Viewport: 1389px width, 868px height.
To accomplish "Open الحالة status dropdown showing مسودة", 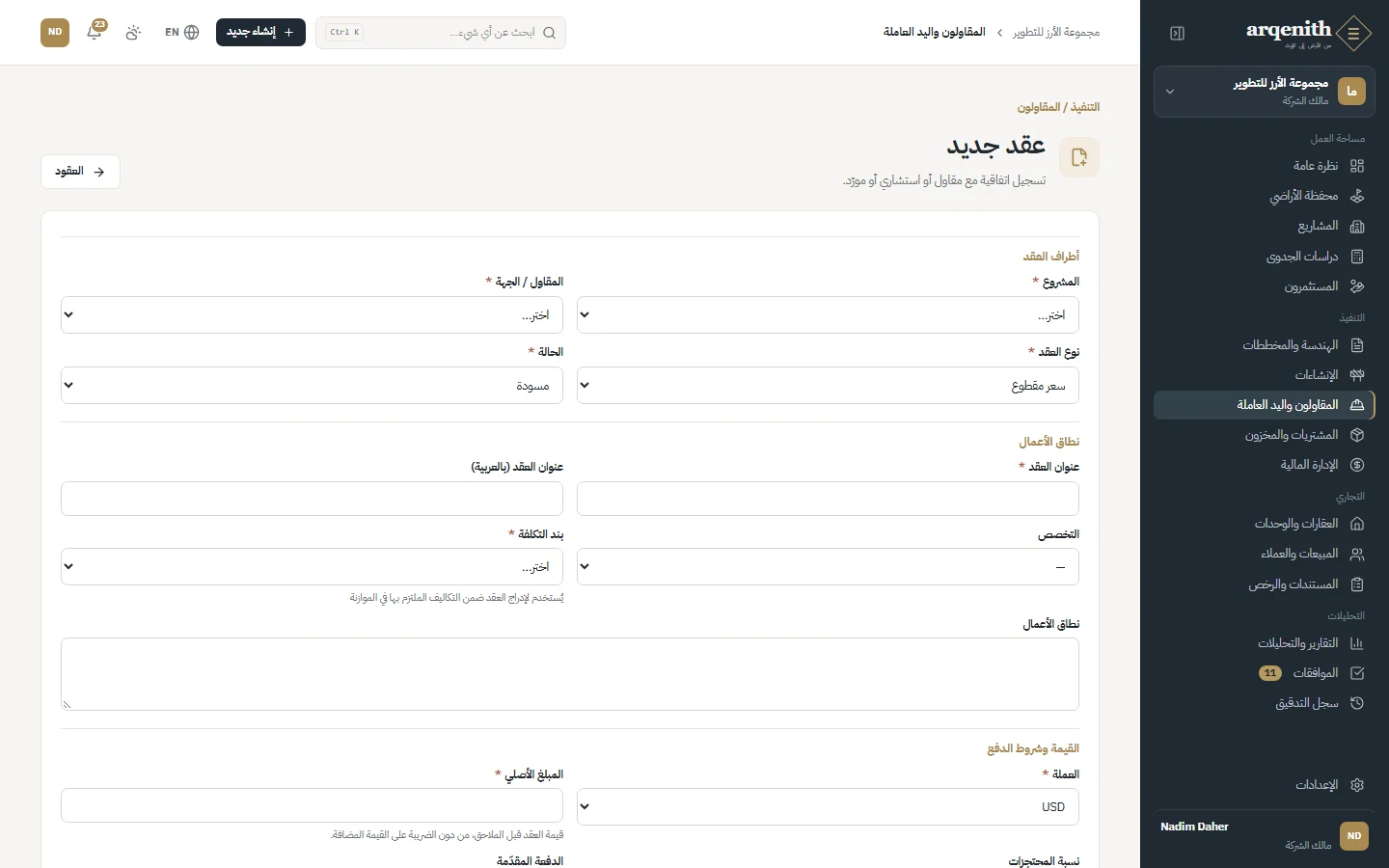I will 312,386.
